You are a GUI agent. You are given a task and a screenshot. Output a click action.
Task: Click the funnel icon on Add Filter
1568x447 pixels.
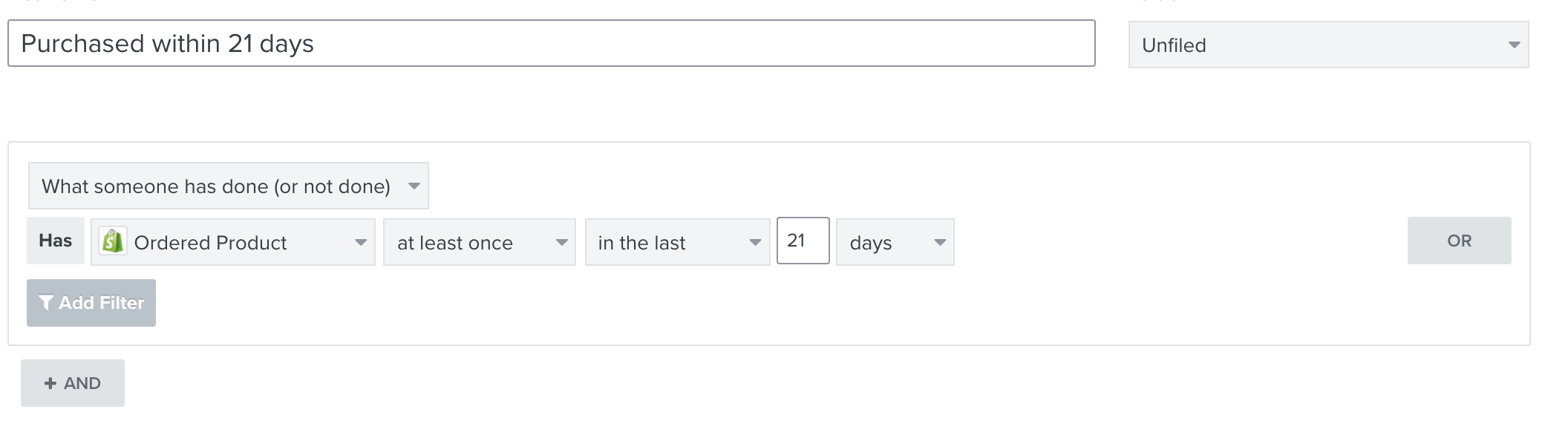(46, 303)
